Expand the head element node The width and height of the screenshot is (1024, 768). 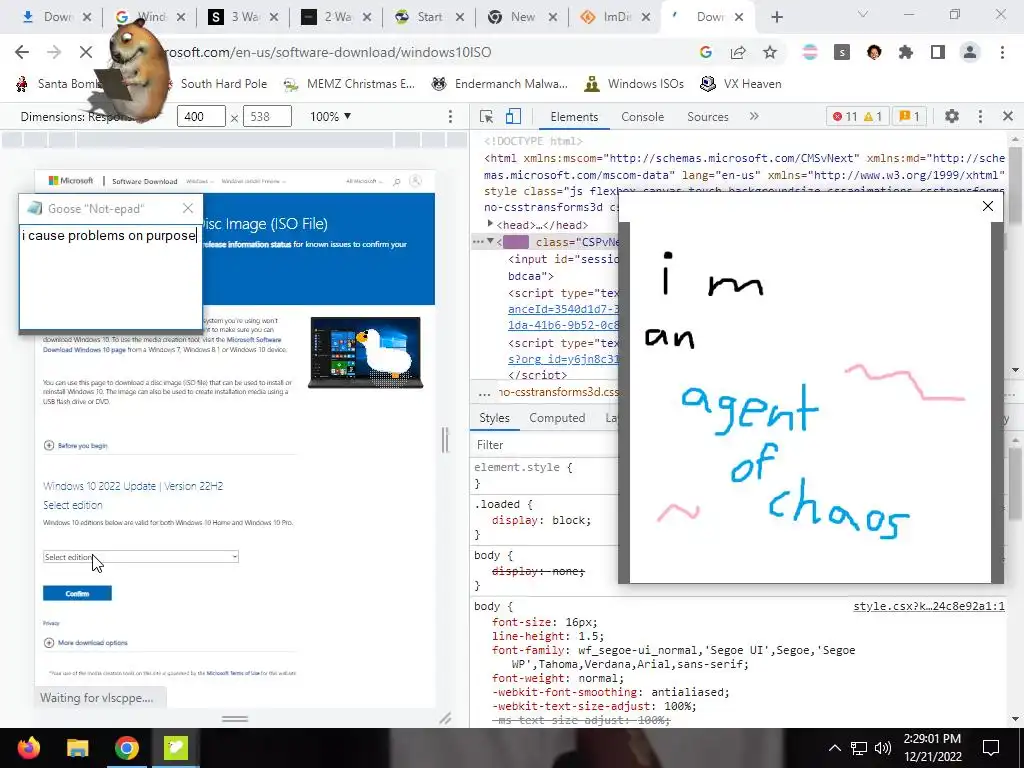click(490, 224)
